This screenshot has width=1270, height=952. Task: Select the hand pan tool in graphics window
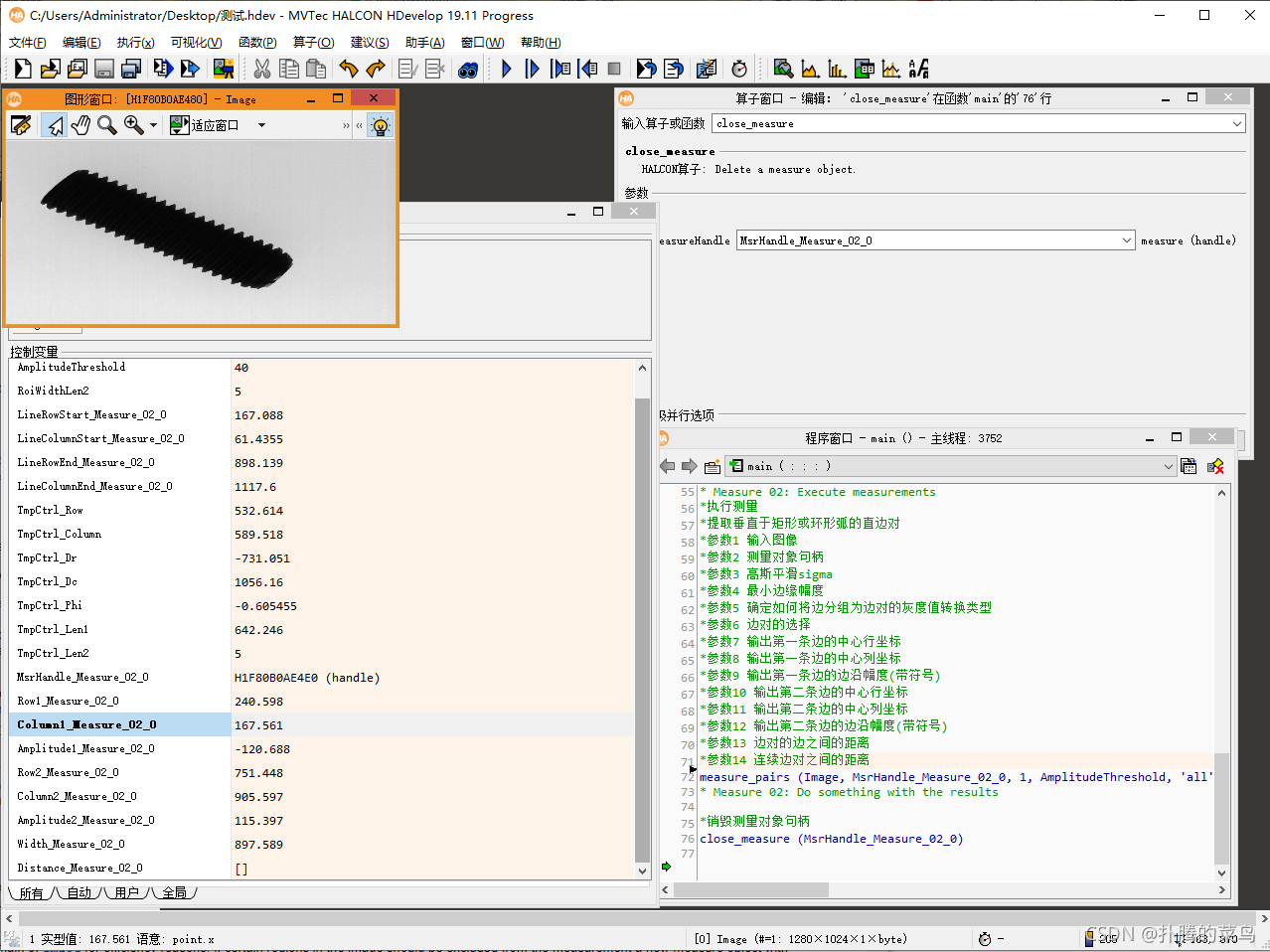coord(80,125)
